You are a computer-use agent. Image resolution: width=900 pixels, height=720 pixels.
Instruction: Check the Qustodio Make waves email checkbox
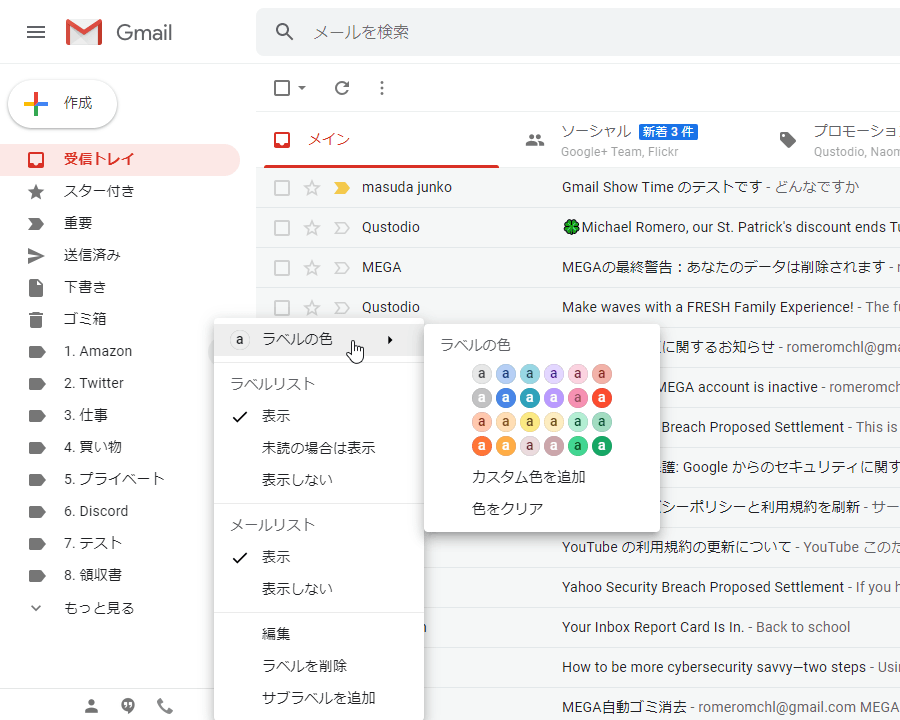point(282,308)
